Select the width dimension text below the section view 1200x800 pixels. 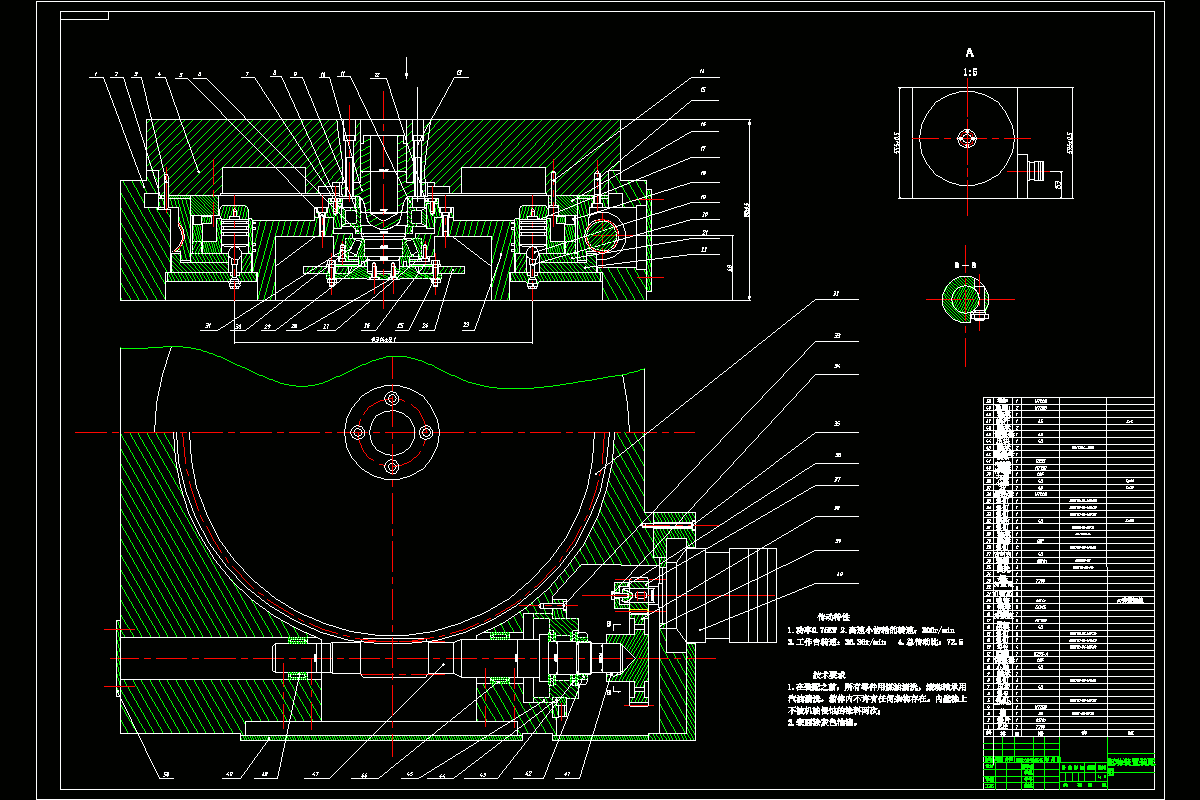383,340
